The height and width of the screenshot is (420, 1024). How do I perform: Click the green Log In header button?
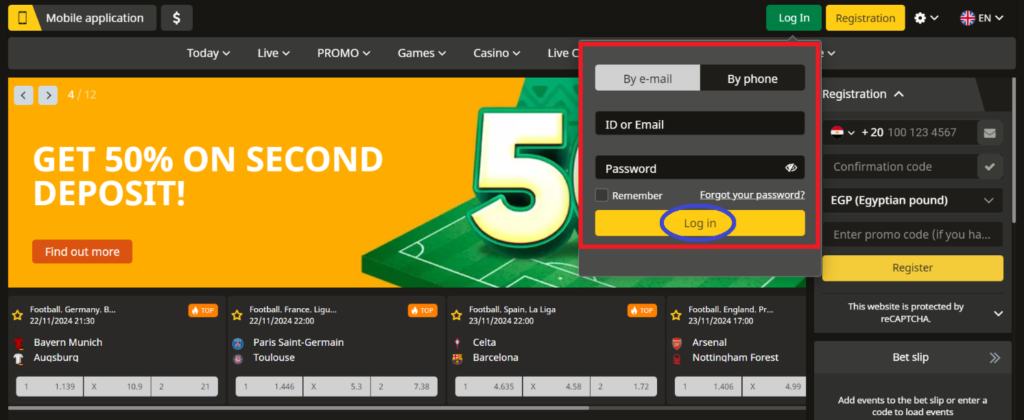click(793, 18)
